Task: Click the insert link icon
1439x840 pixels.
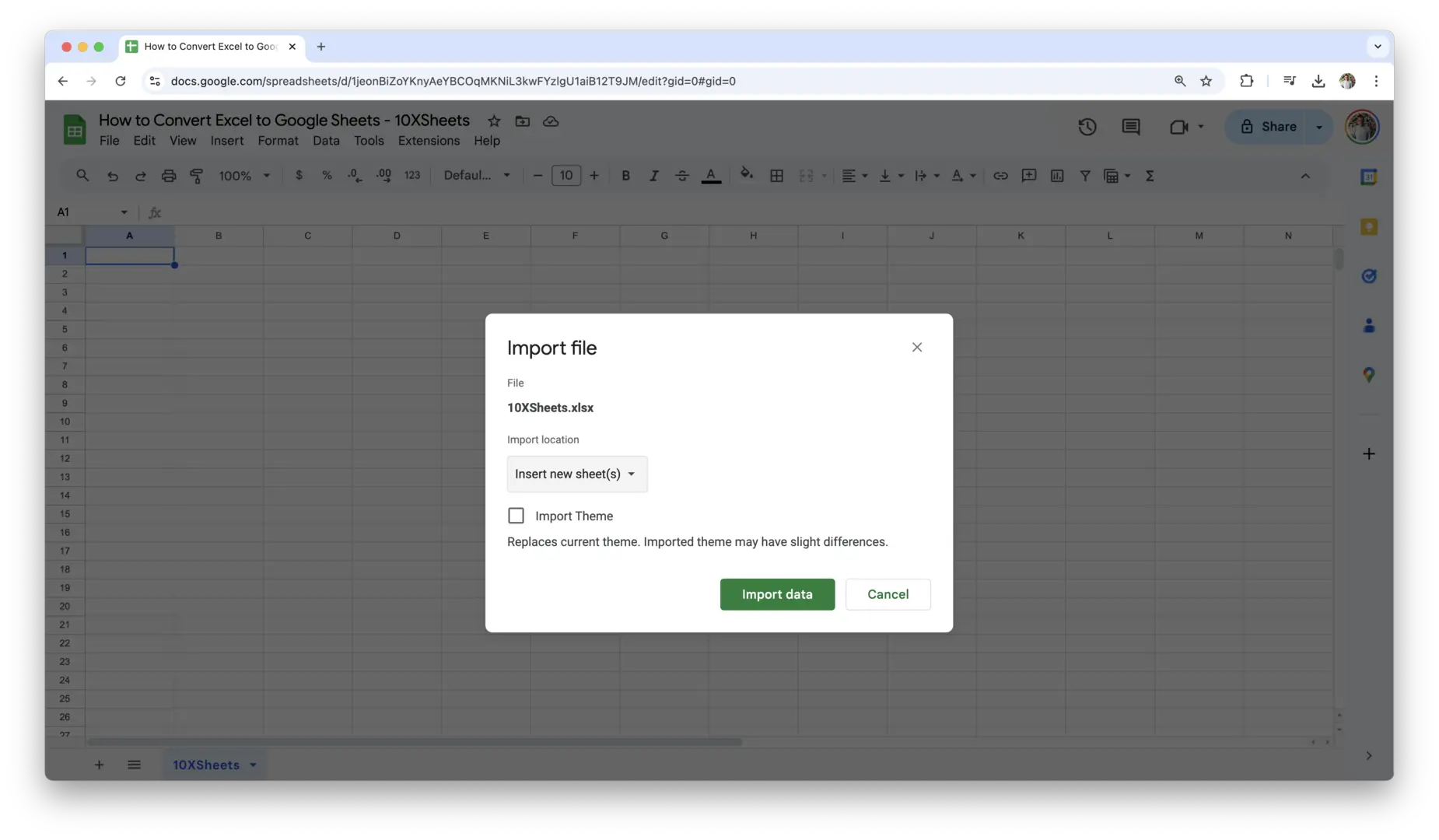Action: point(1000,176)
